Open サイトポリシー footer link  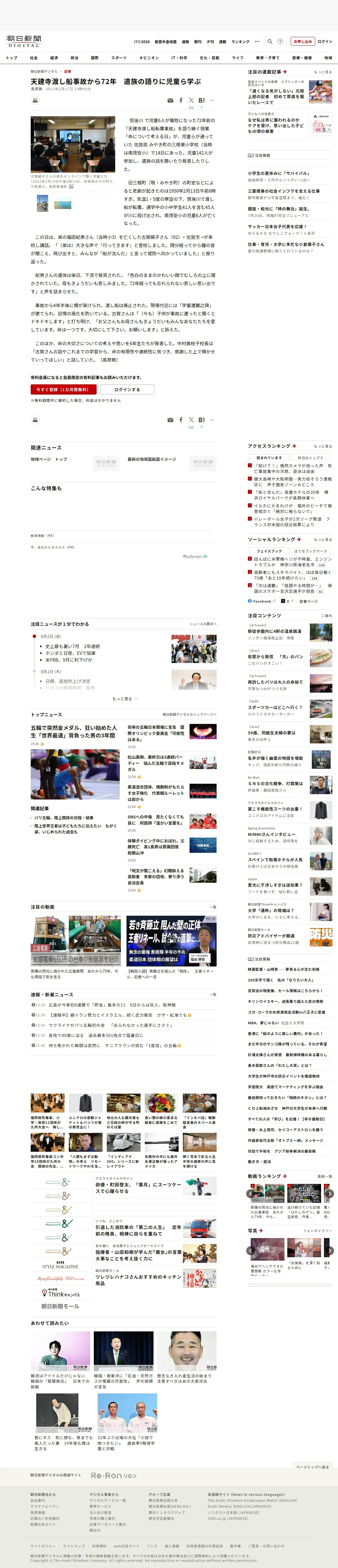coord(43,1545)
